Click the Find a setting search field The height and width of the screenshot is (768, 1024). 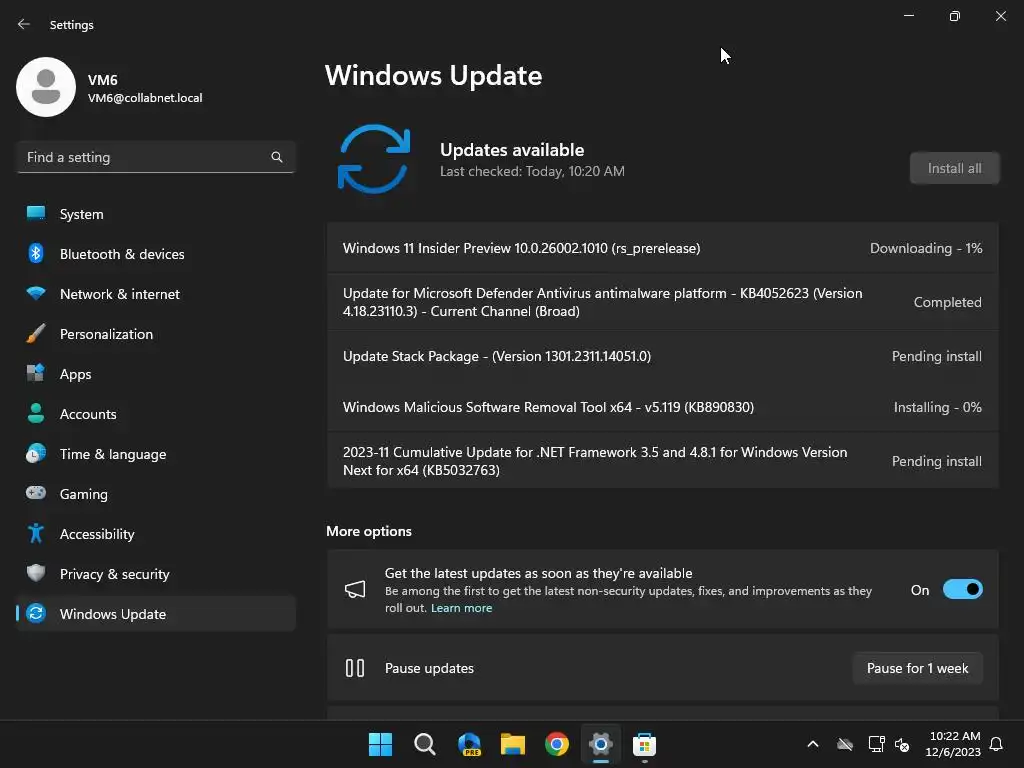155,157
